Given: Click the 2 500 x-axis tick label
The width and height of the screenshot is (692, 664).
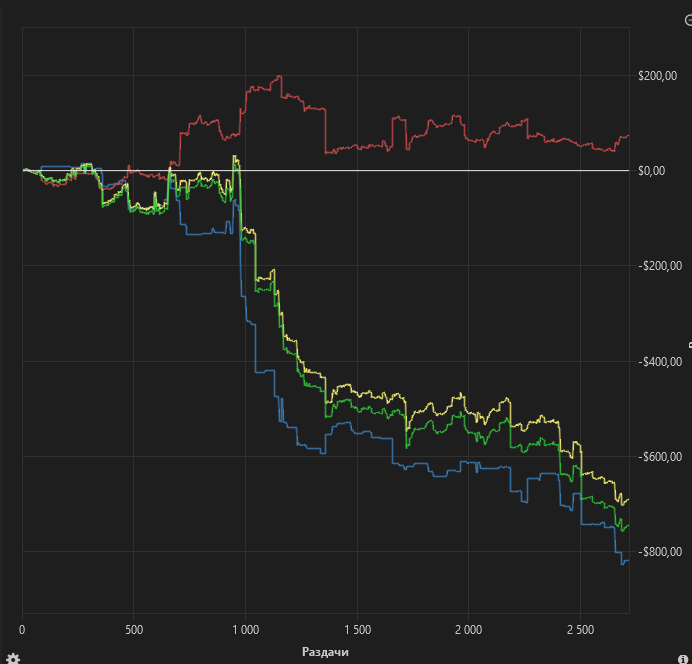Looking at the screenshot, I should [x=580, y=631].
